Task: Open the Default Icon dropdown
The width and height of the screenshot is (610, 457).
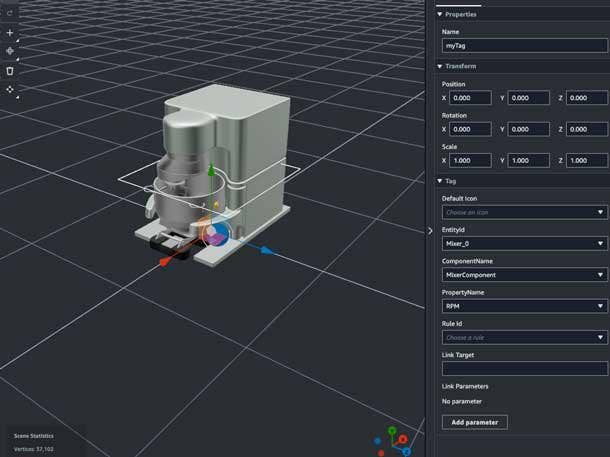Action: [x=524, y=212]
